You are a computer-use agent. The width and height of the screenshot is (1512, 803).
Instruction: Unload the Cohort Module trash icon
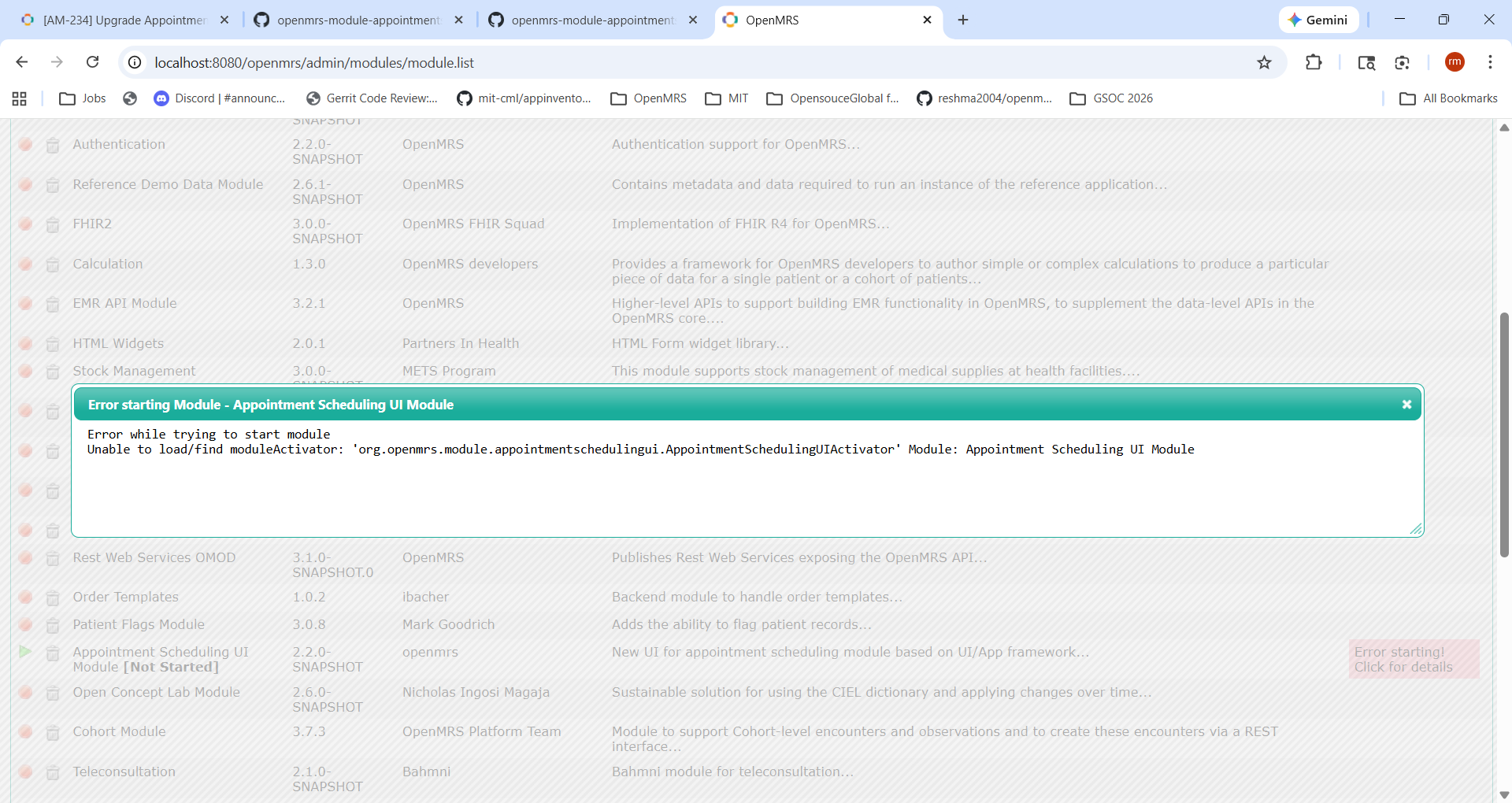(53, 733)
